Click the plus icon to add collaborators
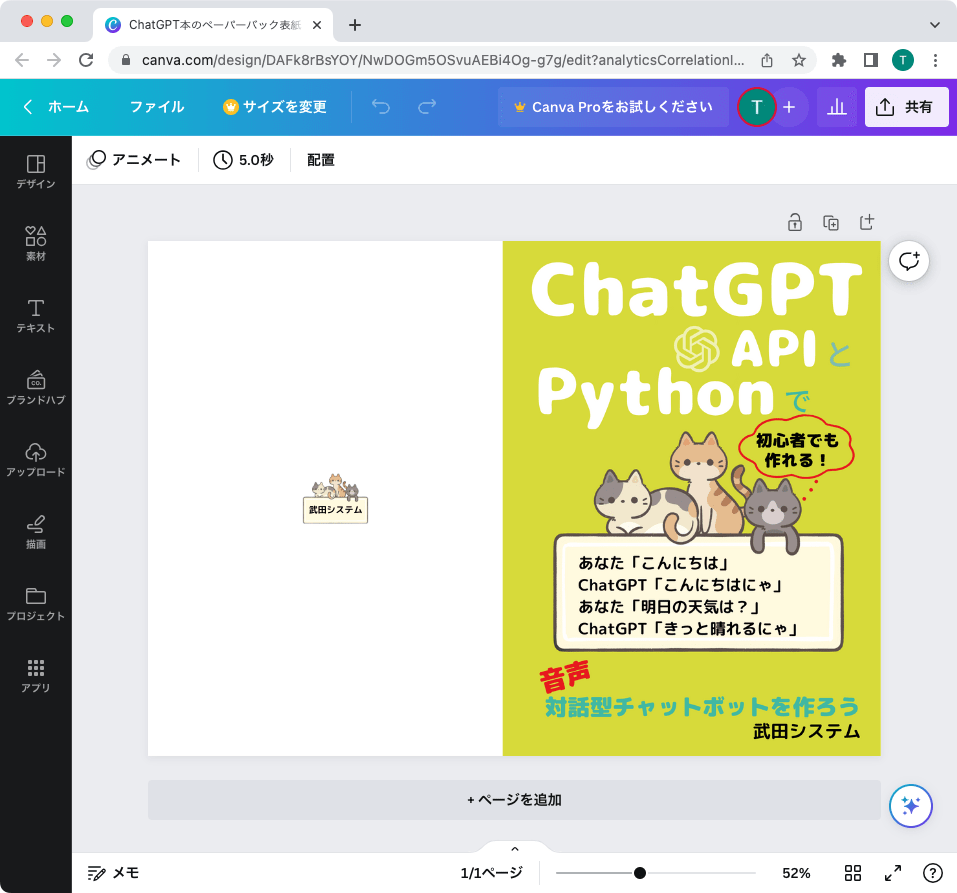957x893 pixels. tap(789, 107)
